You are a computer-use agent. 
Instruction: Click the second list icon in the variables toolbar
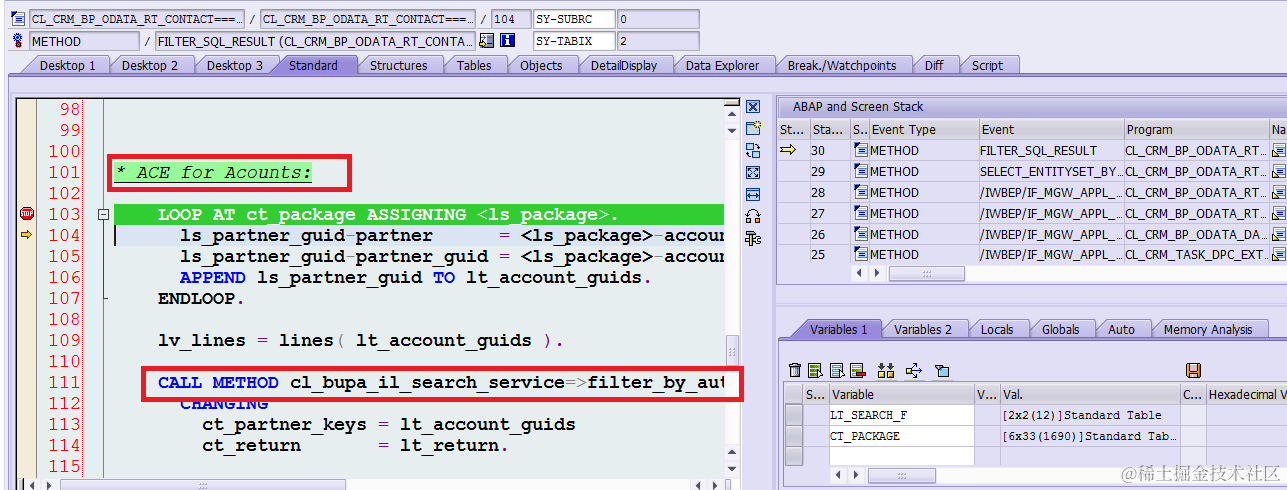tap(835, 370)
